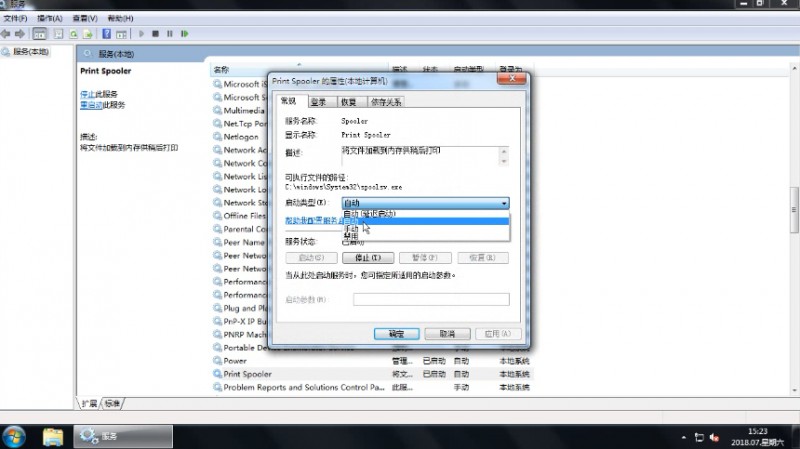Switch to the 标准 view tab at the bottom
800x449 pixels.
coord(112,404)
